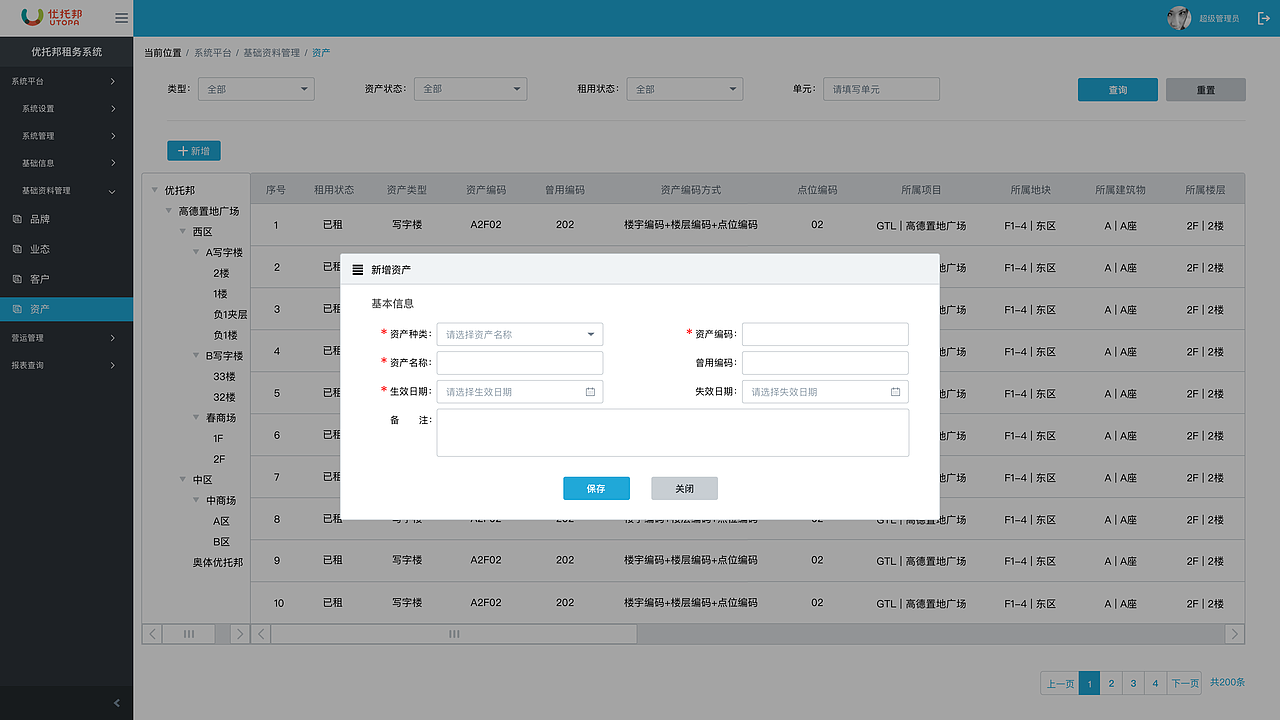Select the B区 tree node
The height and width of the screenshot is (720, 1280).
pyautogui.click(x=221, y=542)
